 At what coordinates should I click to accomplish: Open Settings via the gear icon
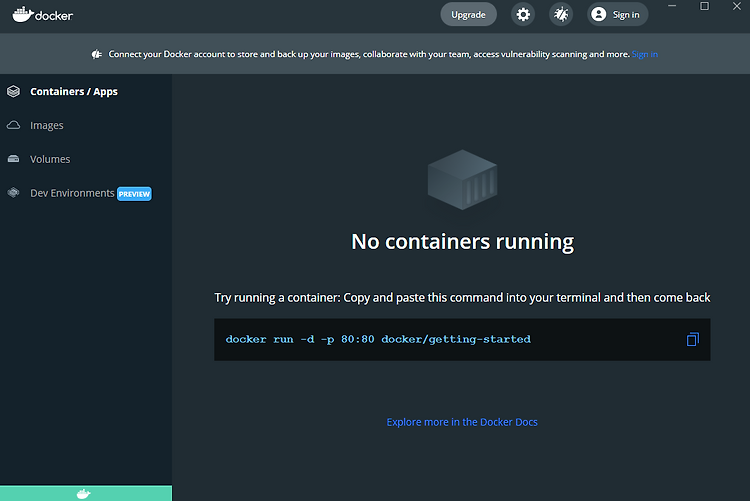pos(523,14)
